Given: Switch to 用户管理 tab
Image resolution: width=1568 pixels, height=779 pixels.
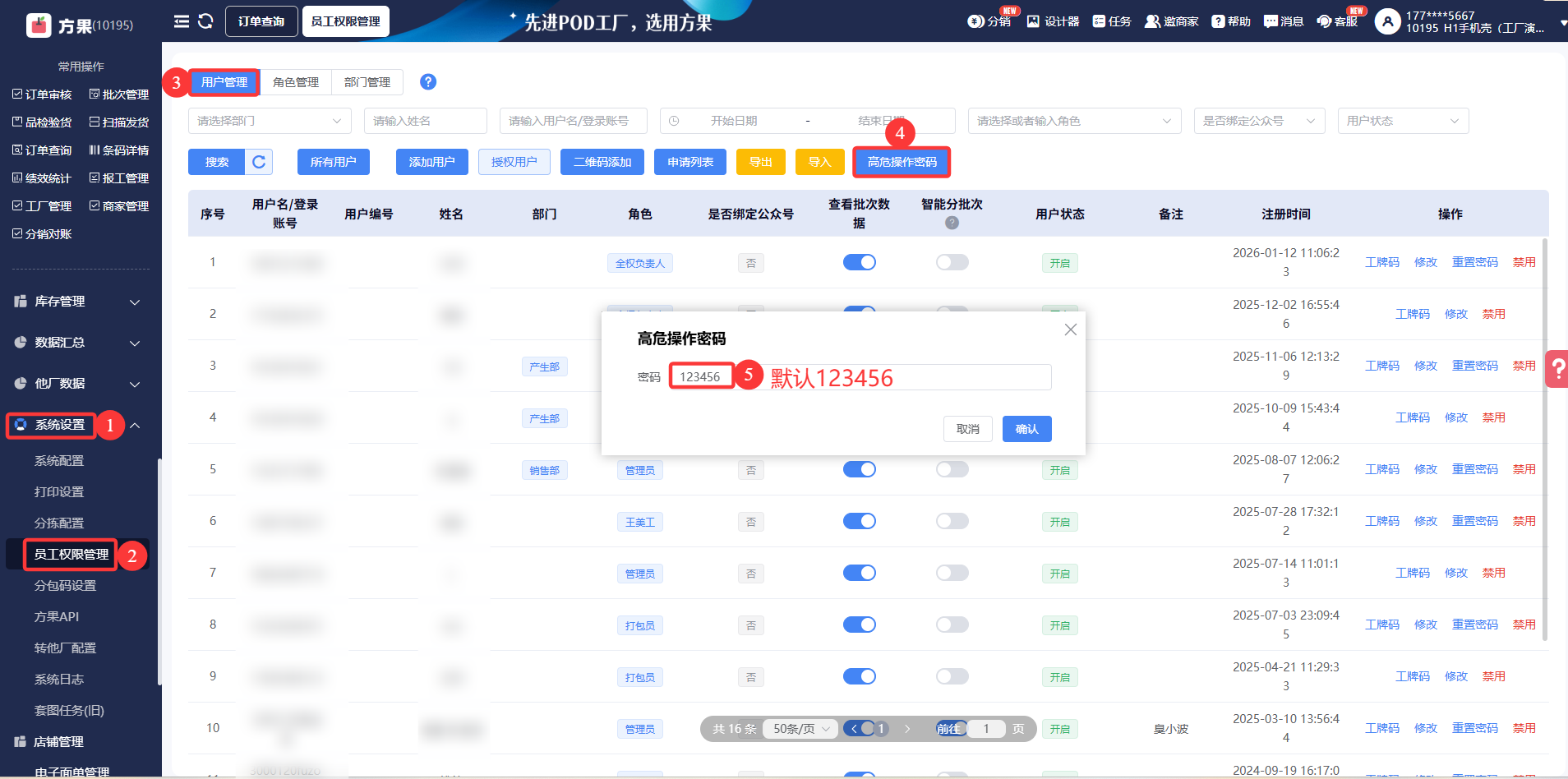Looking at the screenshot, I should [224, 82].
